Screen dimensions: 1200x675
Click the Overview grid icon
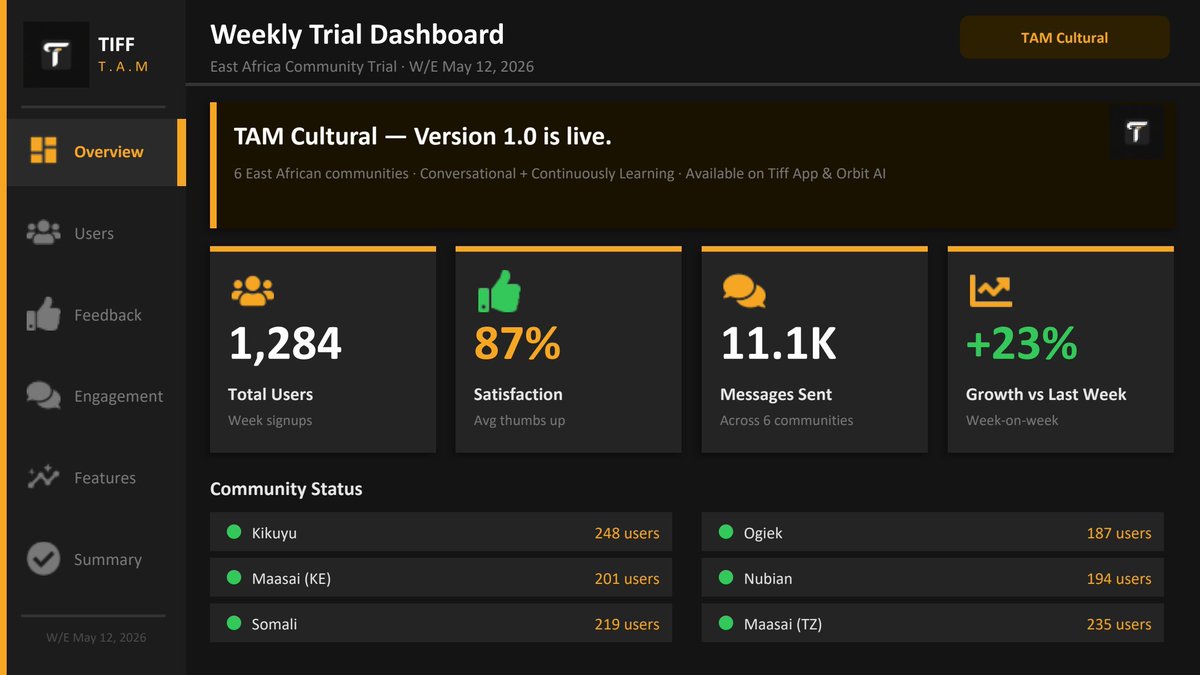pos(43,151)
